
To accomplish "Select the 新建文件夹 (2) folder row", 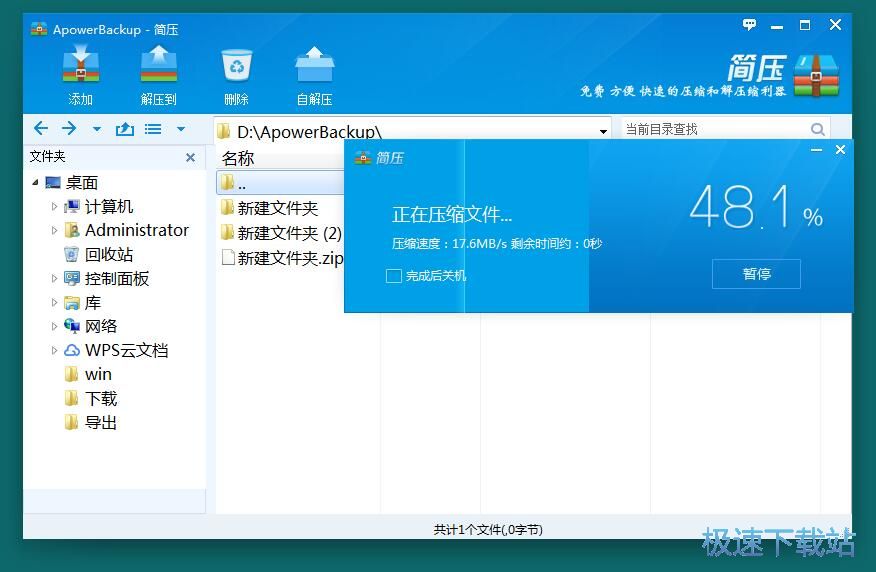I will [x=280, y=233].
